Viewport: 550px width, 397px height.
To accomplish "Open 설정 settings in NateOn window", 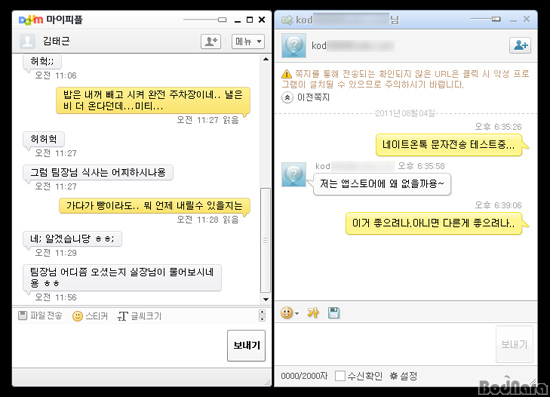I will pyautogui.click(x=404, y=376).
